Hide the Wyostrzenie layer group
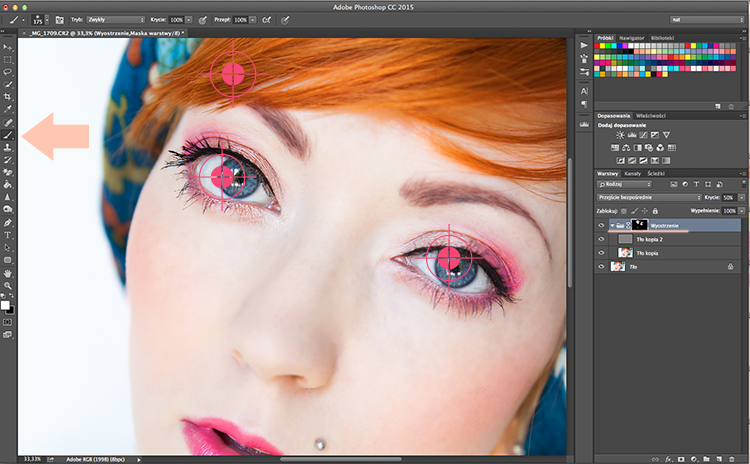The image size is (750, 464). tap(601, 225)
